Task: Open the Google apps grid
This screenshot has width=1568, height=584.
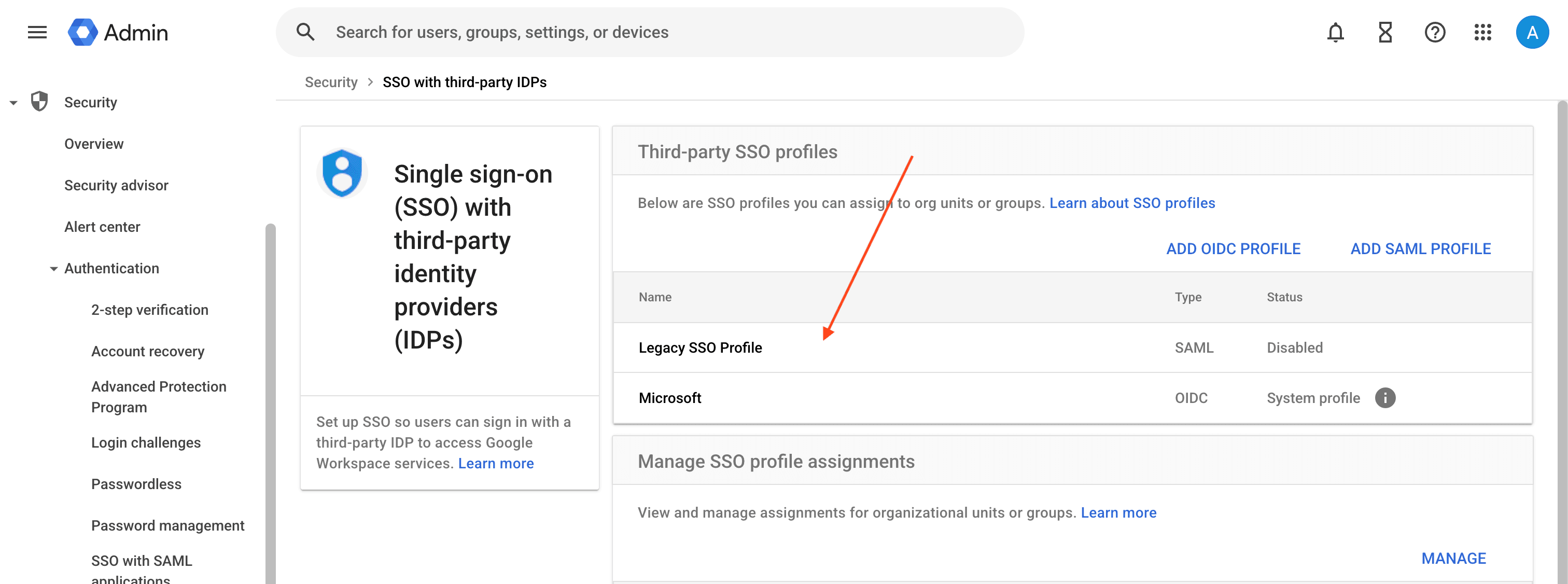Action: pyautogui.click(x=1483, y=32)
